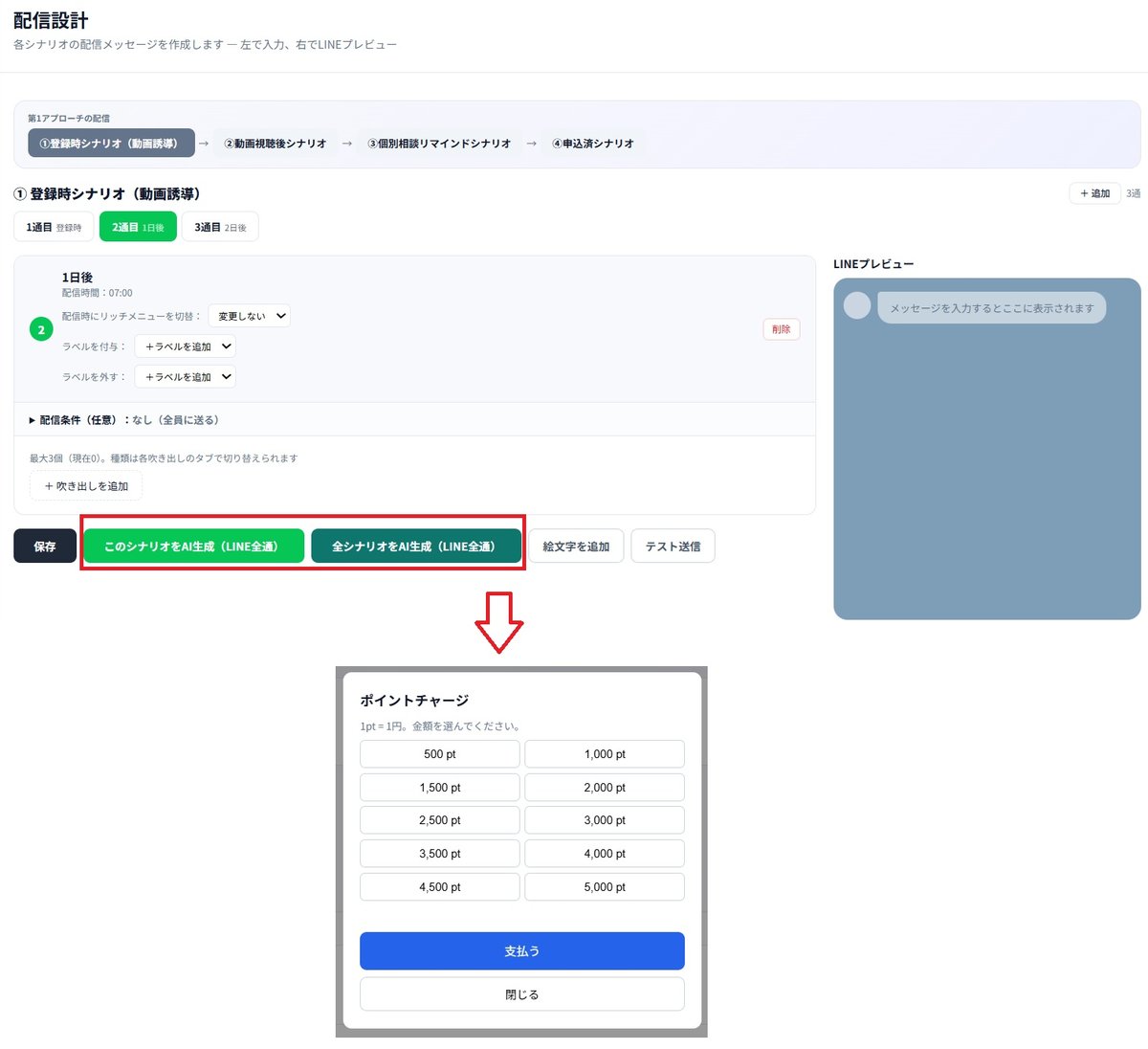Choose the 1,000 pt charge amount
The height and width of the screenshot is (1049, 1148).
tap(605, 754)
